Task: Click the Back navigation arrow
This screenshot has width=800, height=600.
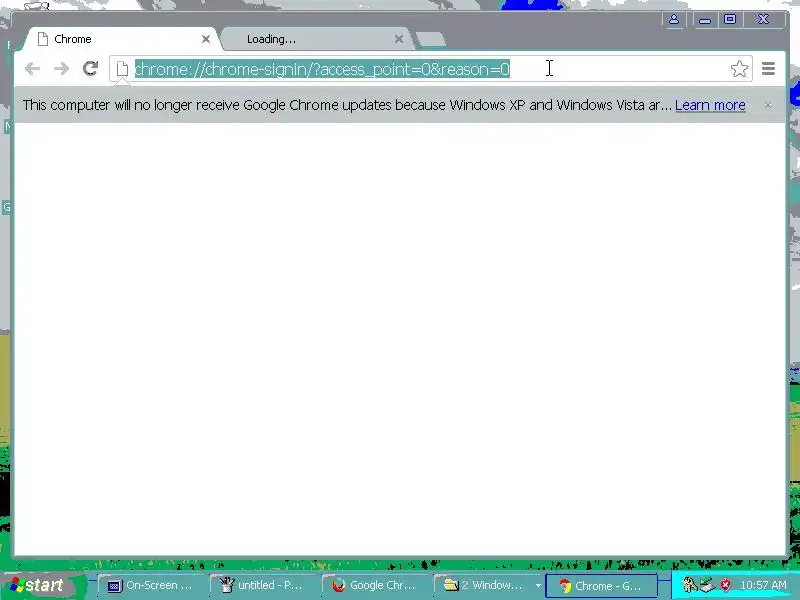Action: [x=32, y=69]
